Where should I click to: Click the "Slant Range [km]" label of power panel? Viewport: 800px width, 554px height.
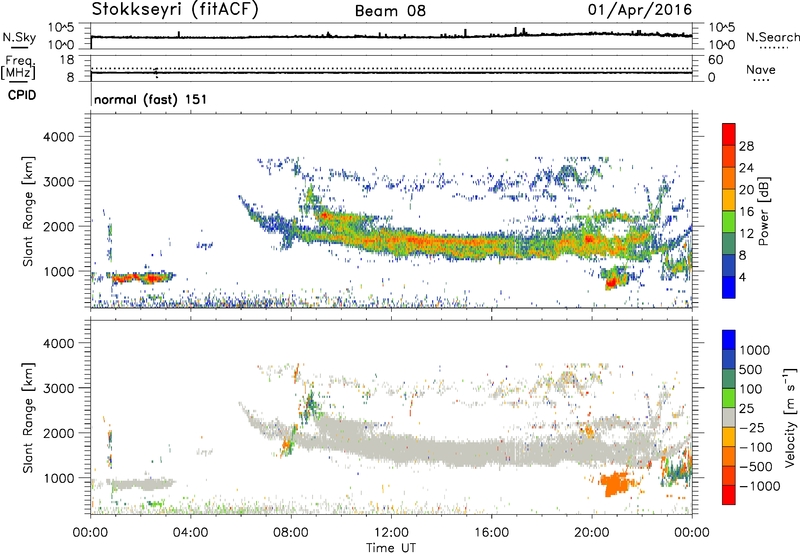[x=28, y=211]
